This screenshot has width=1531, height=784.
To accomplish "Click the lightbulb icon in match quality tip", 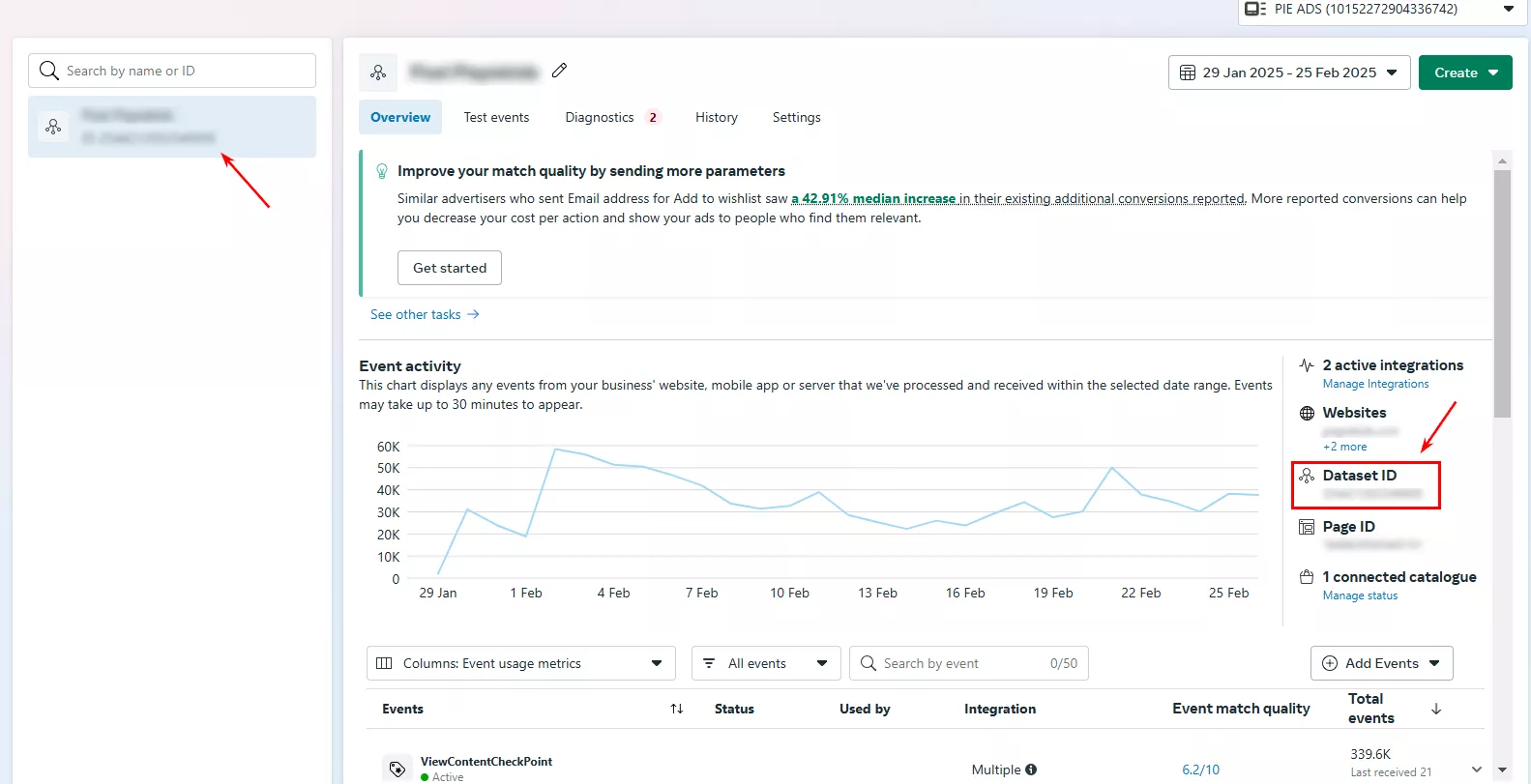I will point(382,171).
